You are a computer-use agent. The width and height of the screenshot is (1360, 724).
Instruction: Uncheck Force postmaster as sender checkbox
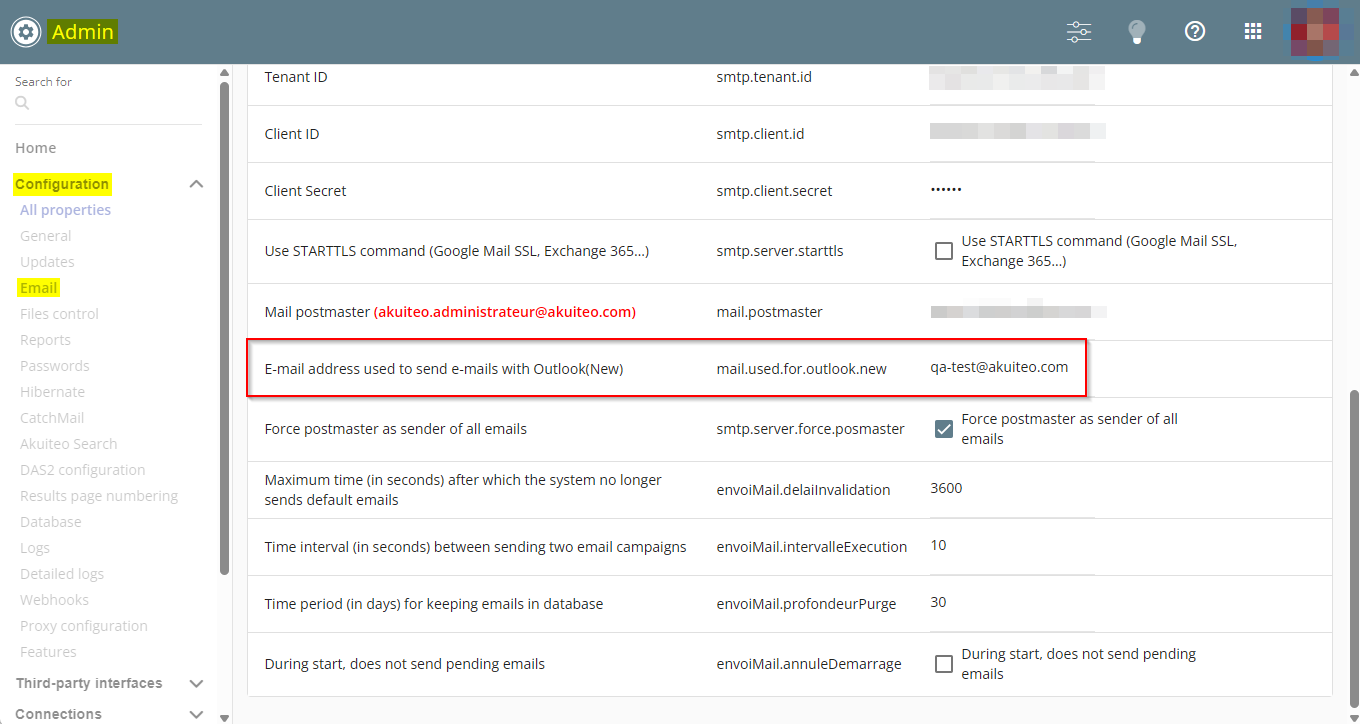[x=943, y=429]
